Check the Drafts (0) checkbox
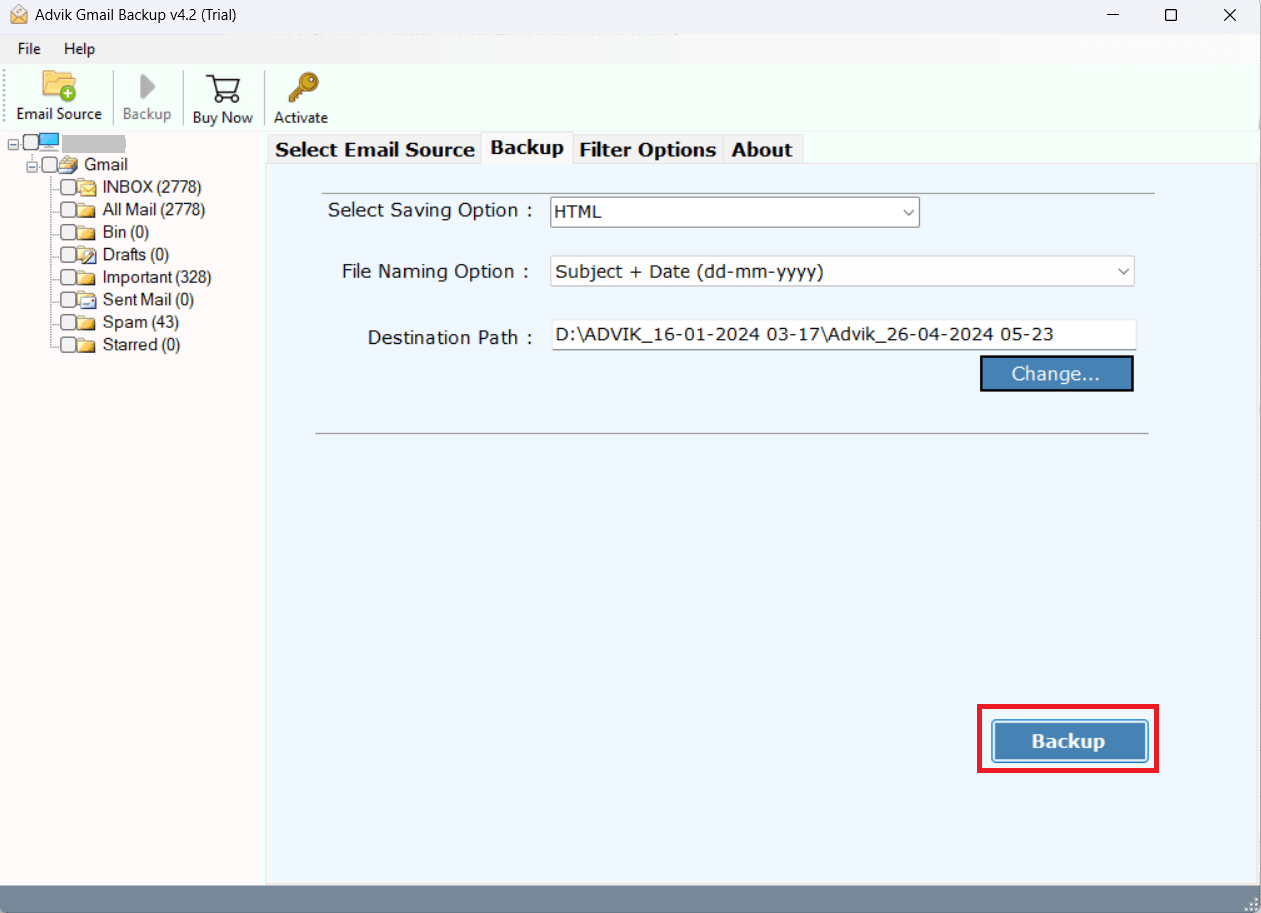Image resolution: width=1261 pixels, height=913 pixels. (x=67, y=255)
